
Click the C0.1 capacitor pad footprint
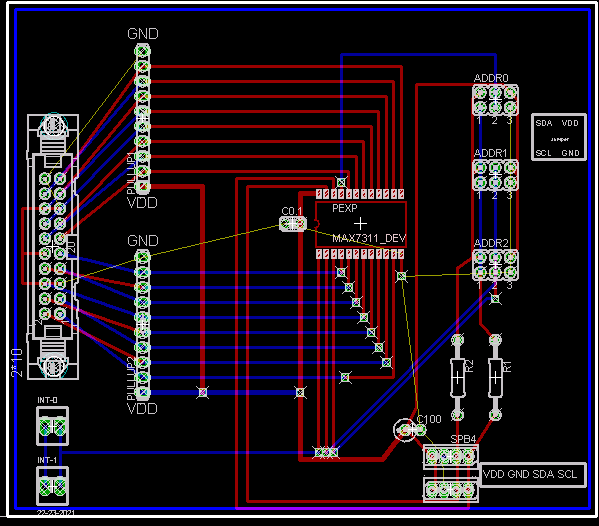coord(293,224)
